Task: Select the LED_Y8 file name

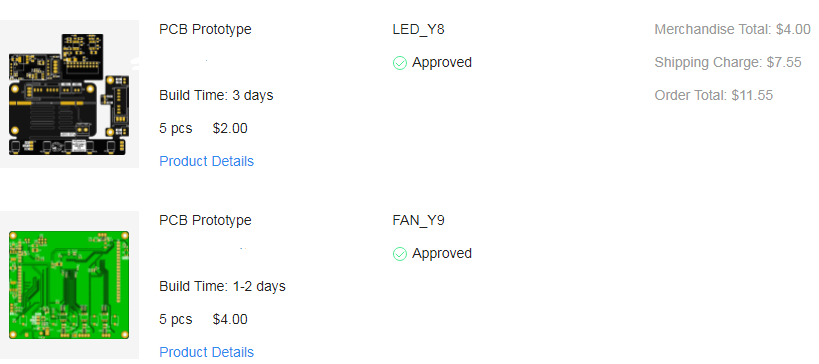Action: tap(418, 29)
